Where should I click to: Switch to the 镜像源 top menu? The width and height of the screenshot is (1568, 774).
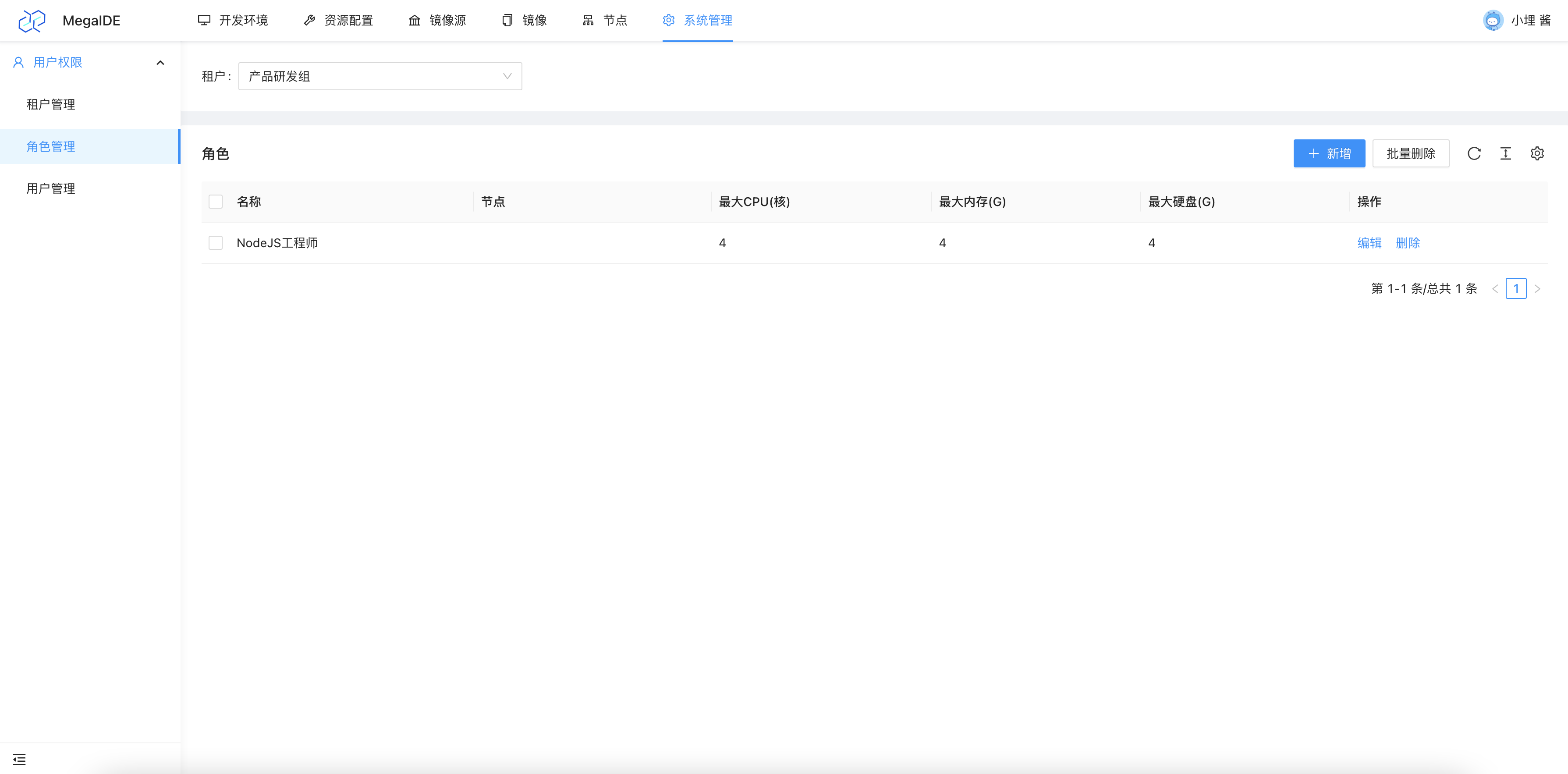click(x=437, y=21)
